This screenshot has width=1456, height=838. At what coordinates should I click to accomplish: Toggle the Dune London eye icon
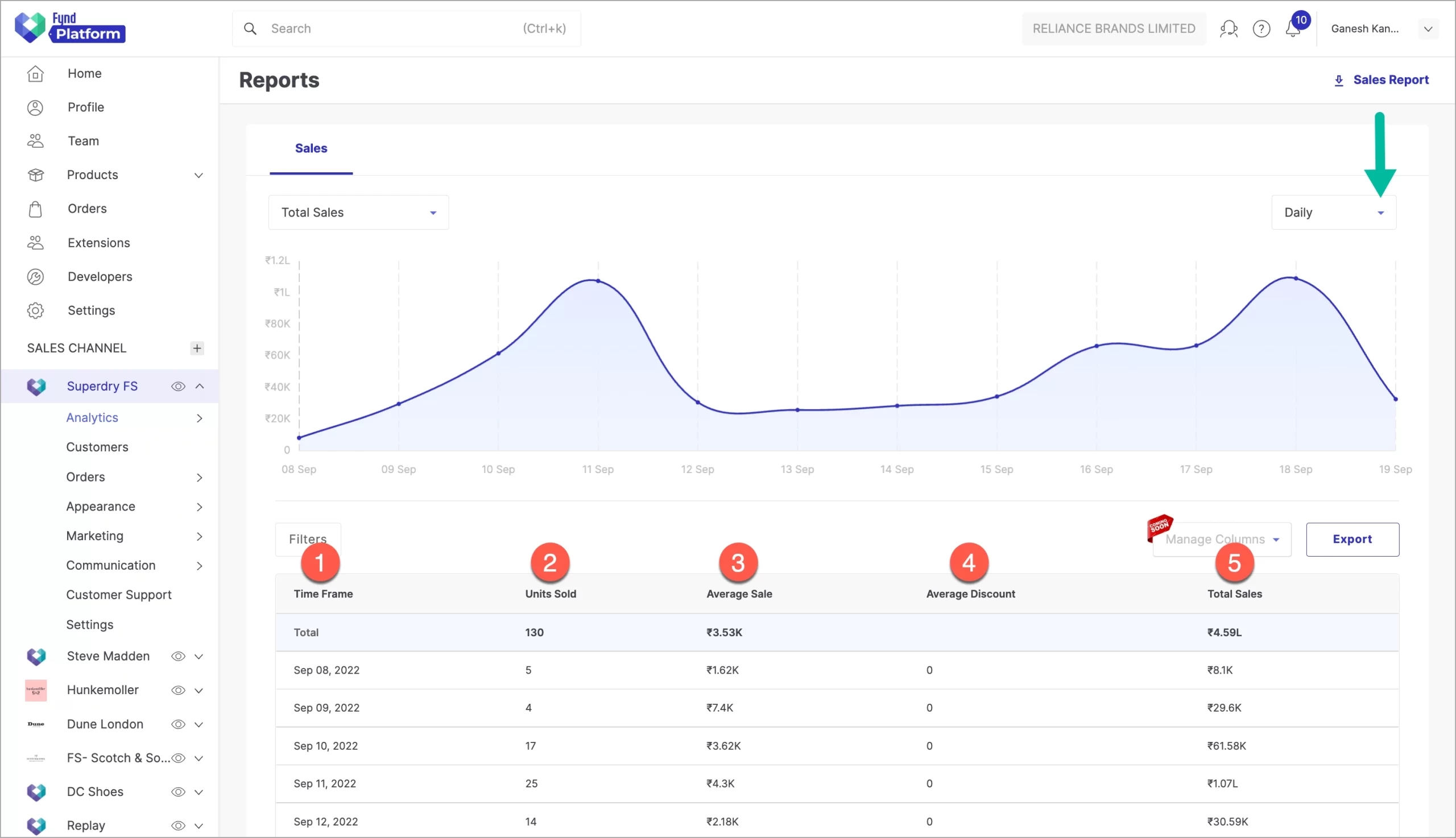pos(179,724)
